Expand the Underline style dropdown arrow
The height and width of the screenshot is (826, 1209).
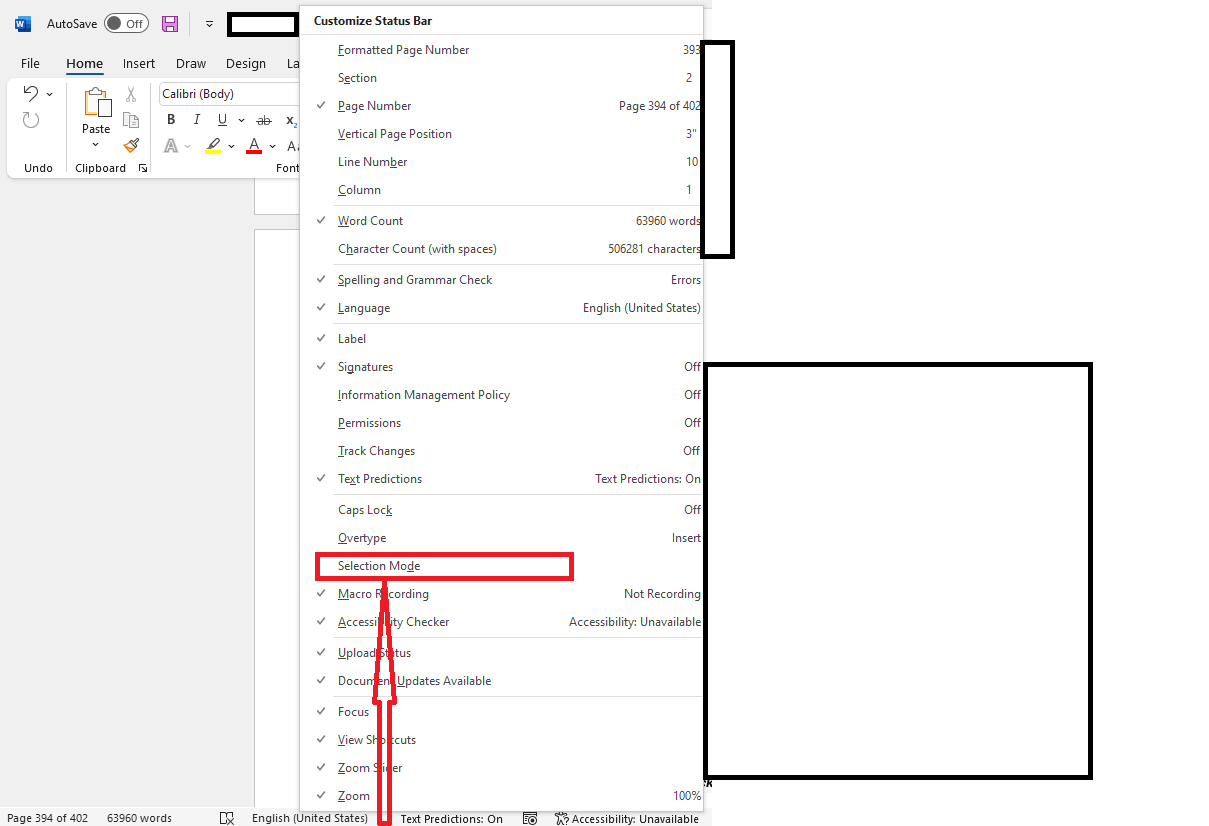pos(240,120)
